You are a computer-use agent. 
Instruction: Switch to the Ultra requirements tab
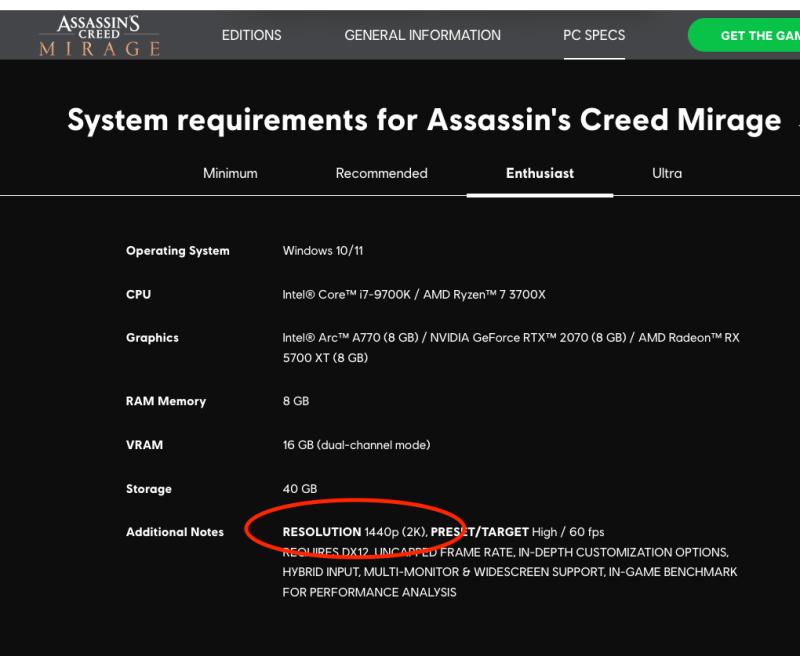tap(667, 173)
